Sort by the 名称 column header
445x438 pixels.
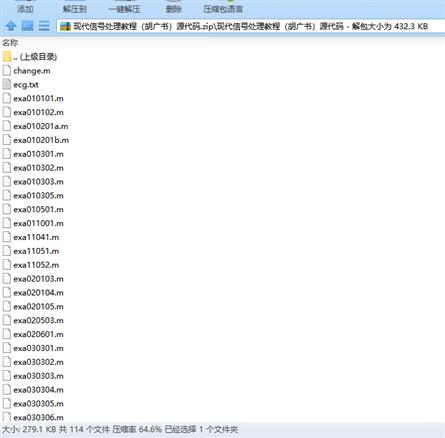[10, 43]
